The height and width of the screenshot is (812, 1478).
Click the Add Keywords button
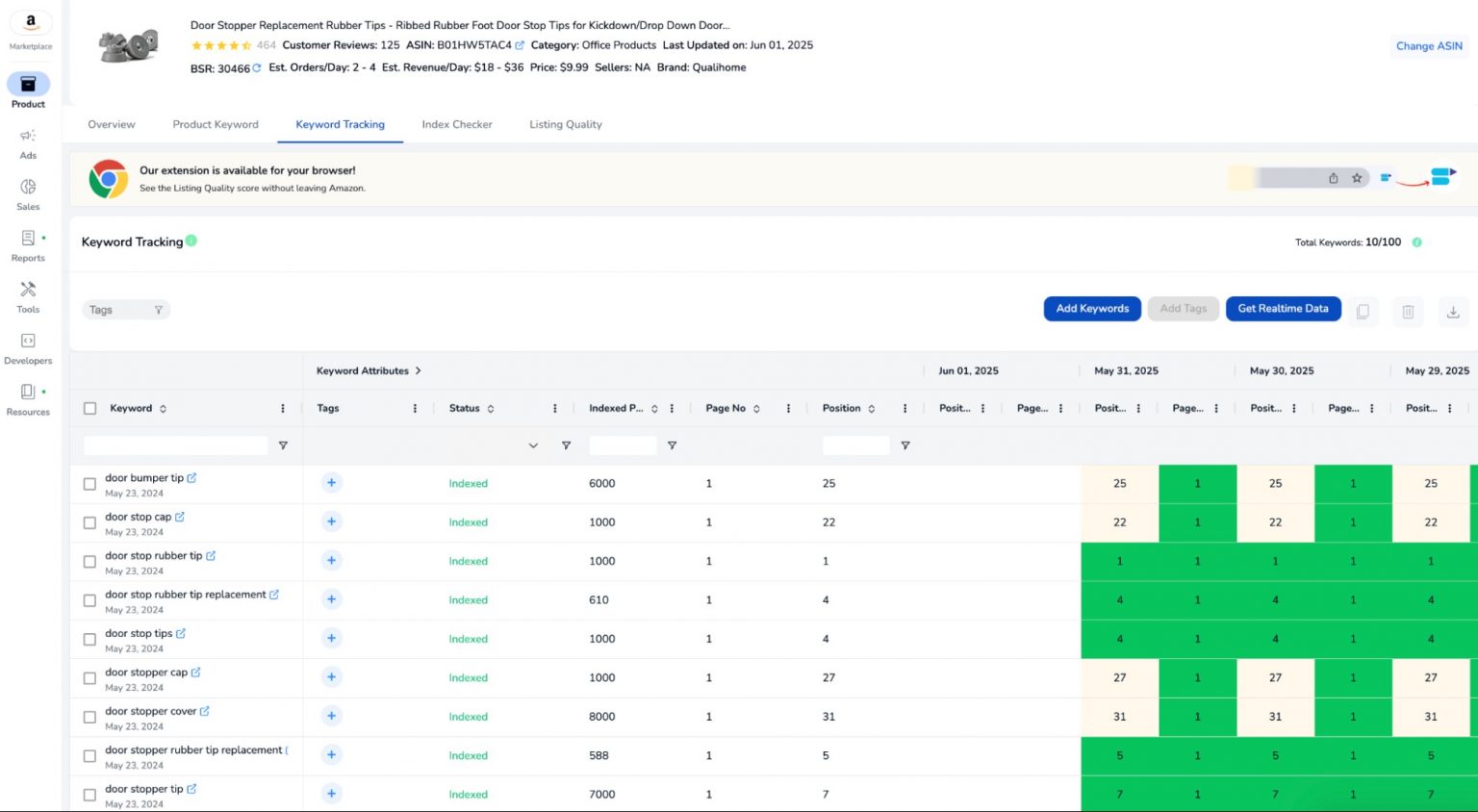click(1092, 309)
